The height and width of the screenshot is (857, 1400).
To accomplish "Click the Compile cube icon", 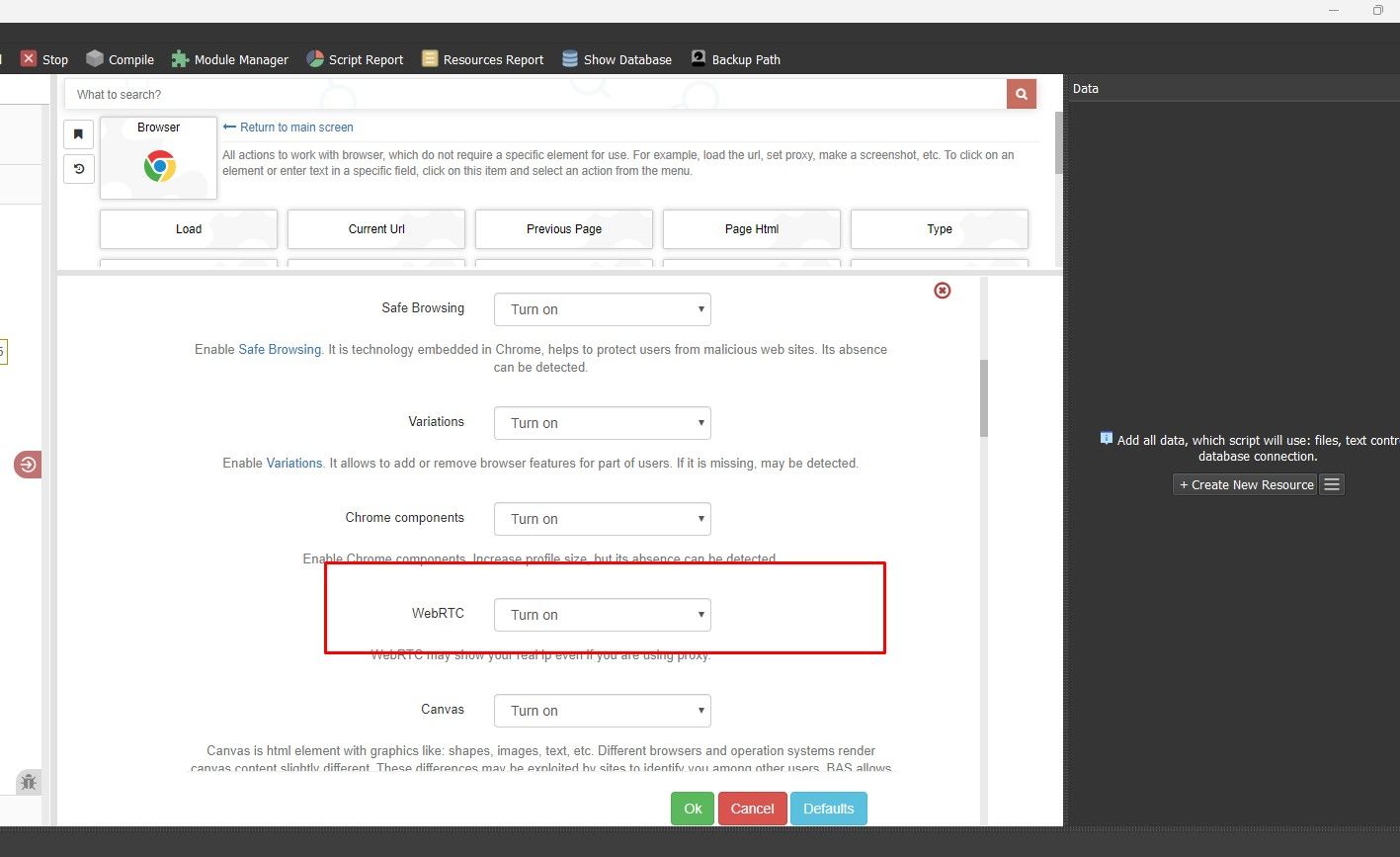I will click(x=95, y=59).
